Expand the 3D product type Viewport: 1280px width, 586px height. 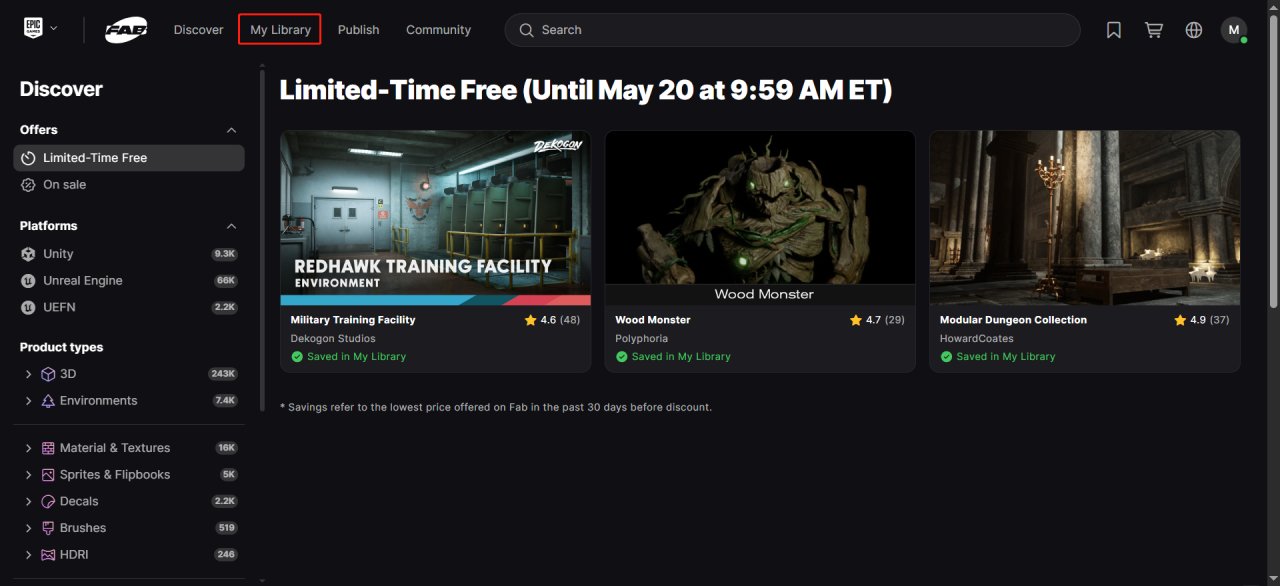28,374
